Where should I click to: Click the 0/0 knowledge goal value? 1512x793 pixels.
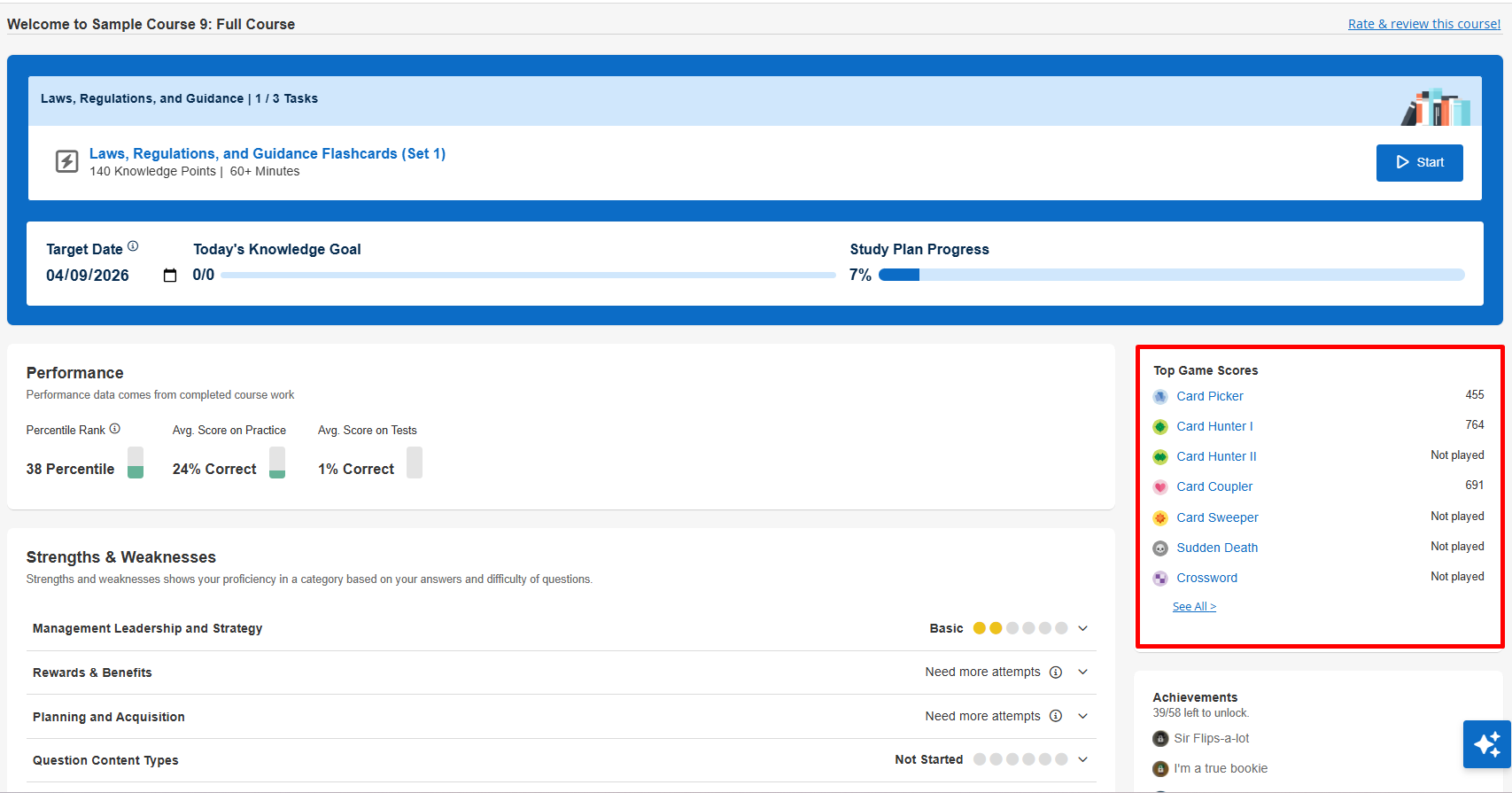click(204, 275)
